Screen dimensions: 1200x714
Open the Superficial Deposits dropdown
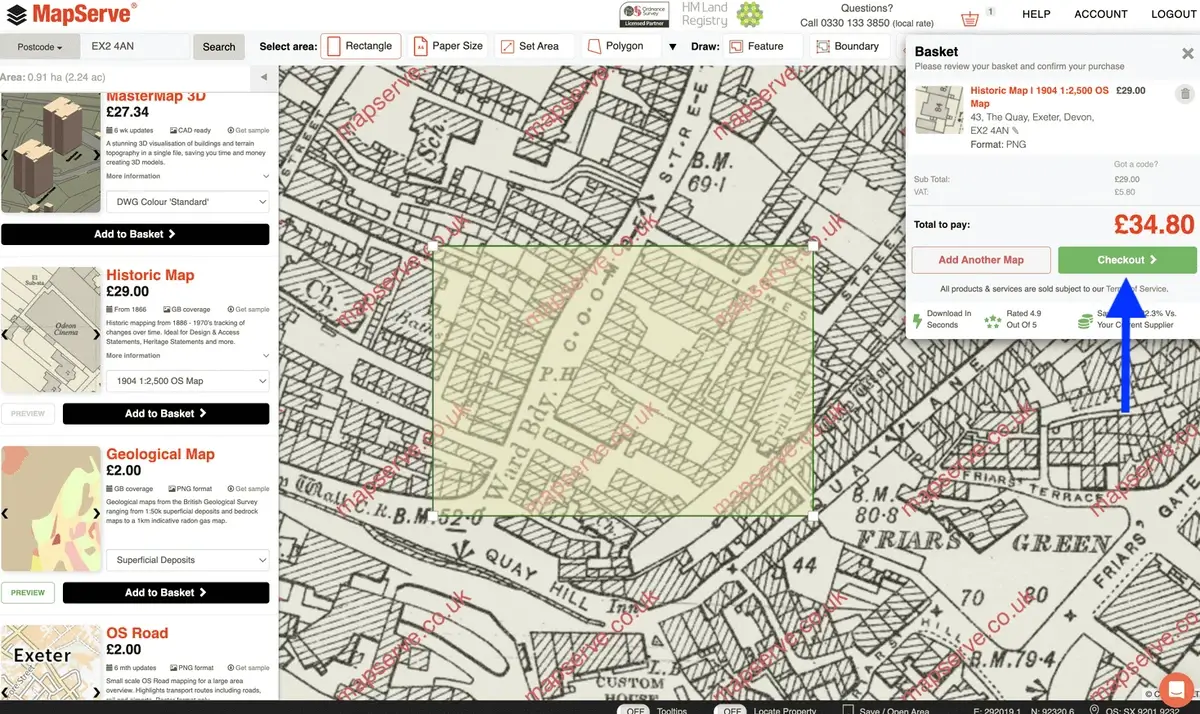point(188,560)
